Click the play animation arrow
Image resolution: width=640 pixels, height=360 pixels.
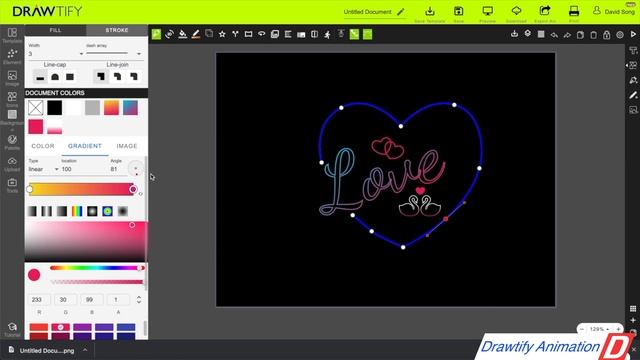point(633,35)
